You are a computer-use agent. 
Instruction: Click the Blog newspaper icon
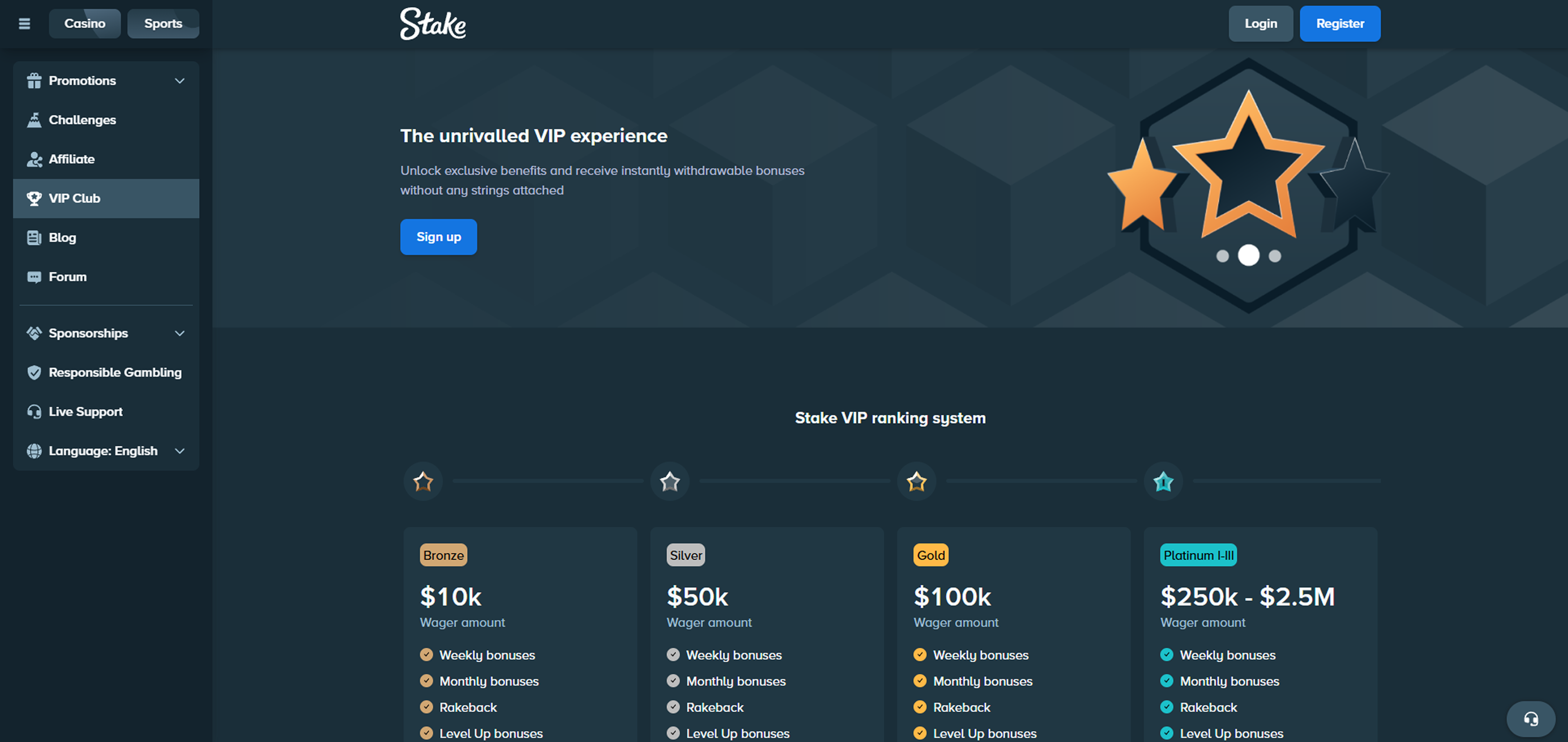pos(34,237)
